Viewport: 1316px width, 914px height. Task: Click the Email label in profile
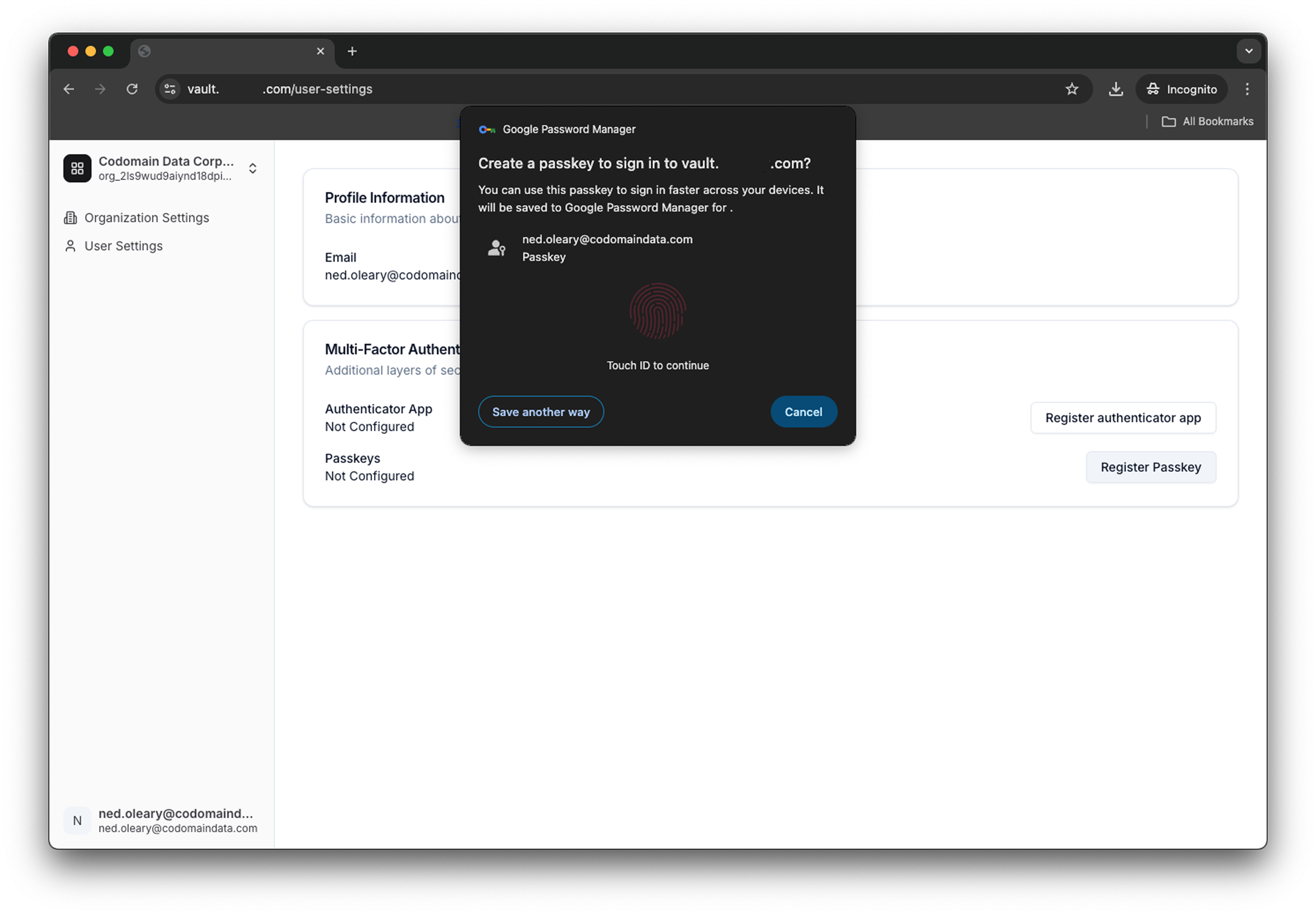click(x=340, y=257)
